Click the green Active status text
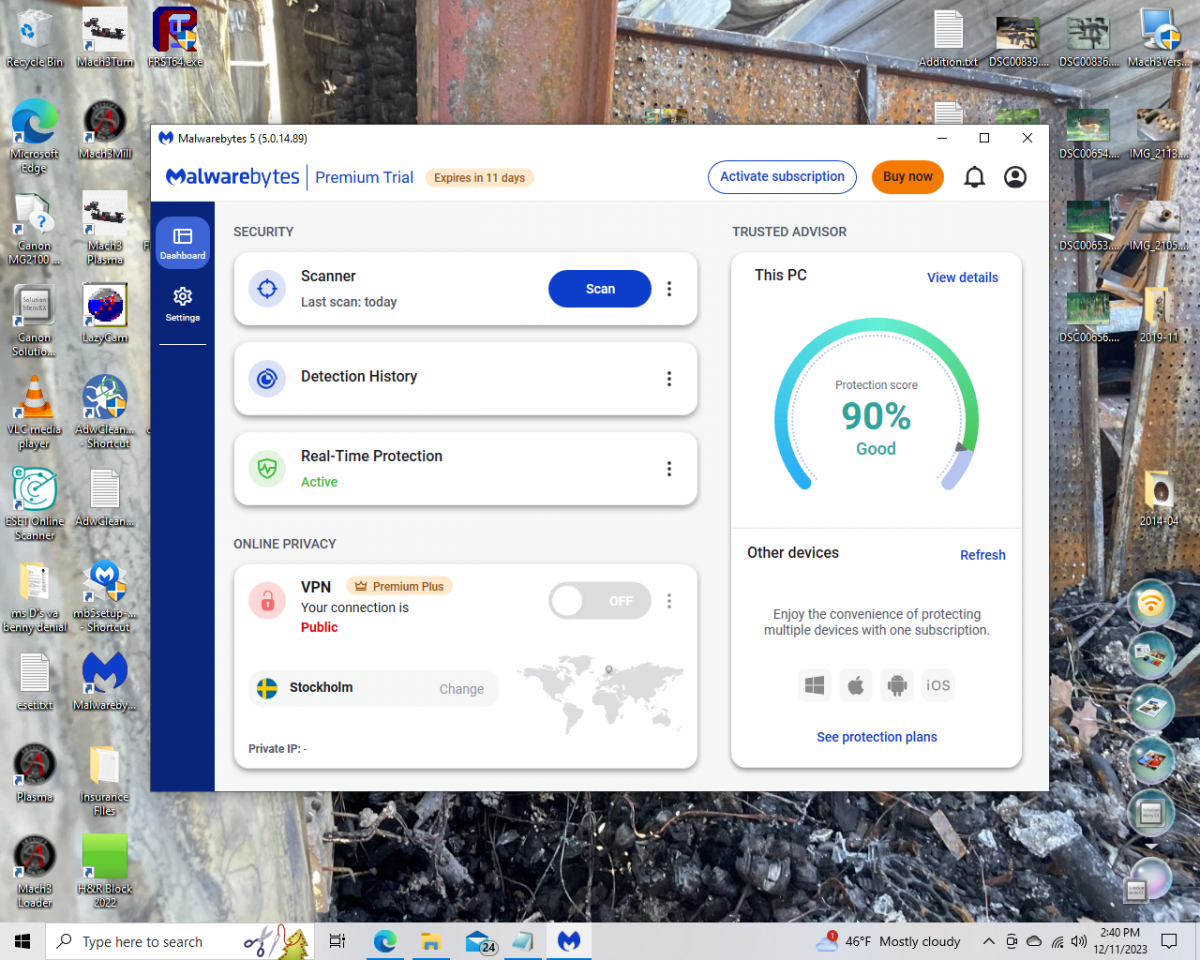 [319, 482]
